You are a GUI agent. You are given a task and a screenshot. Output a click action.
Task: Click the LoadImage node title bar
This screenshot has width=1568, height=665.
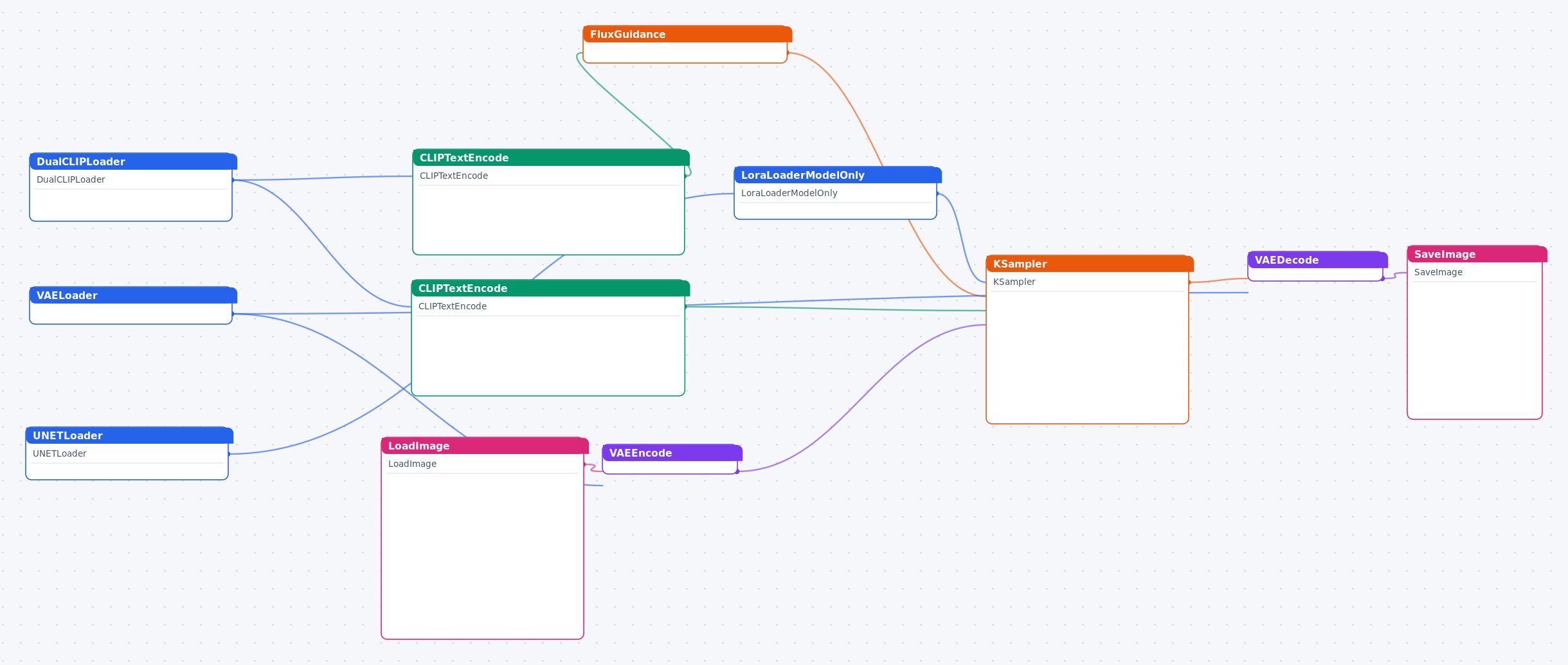pos(485,446)
